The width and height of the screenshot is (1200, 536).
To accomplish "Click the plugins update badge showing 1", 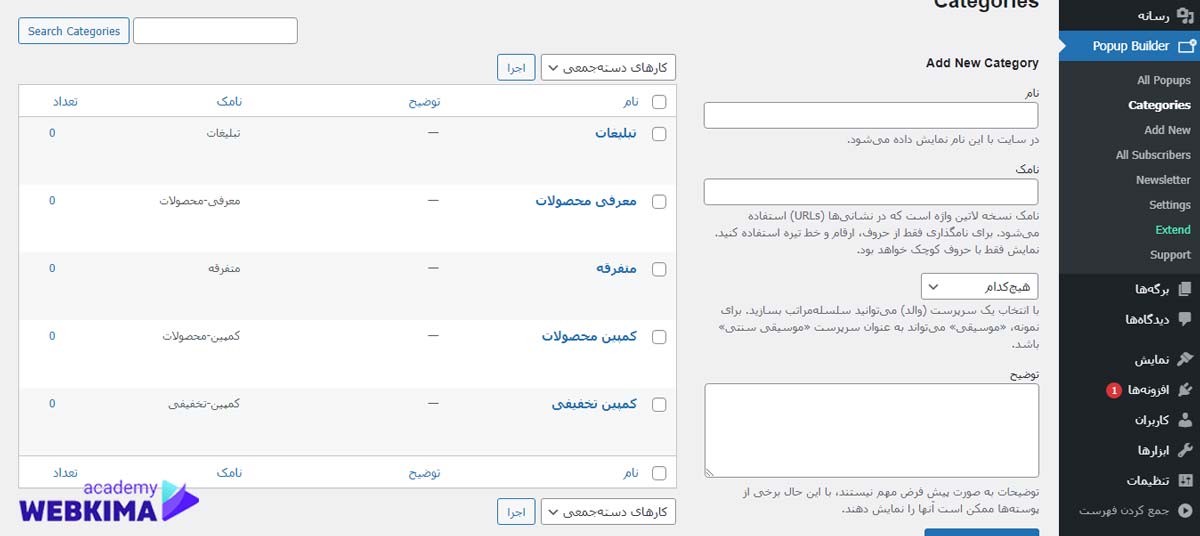I will [1113, 390].
